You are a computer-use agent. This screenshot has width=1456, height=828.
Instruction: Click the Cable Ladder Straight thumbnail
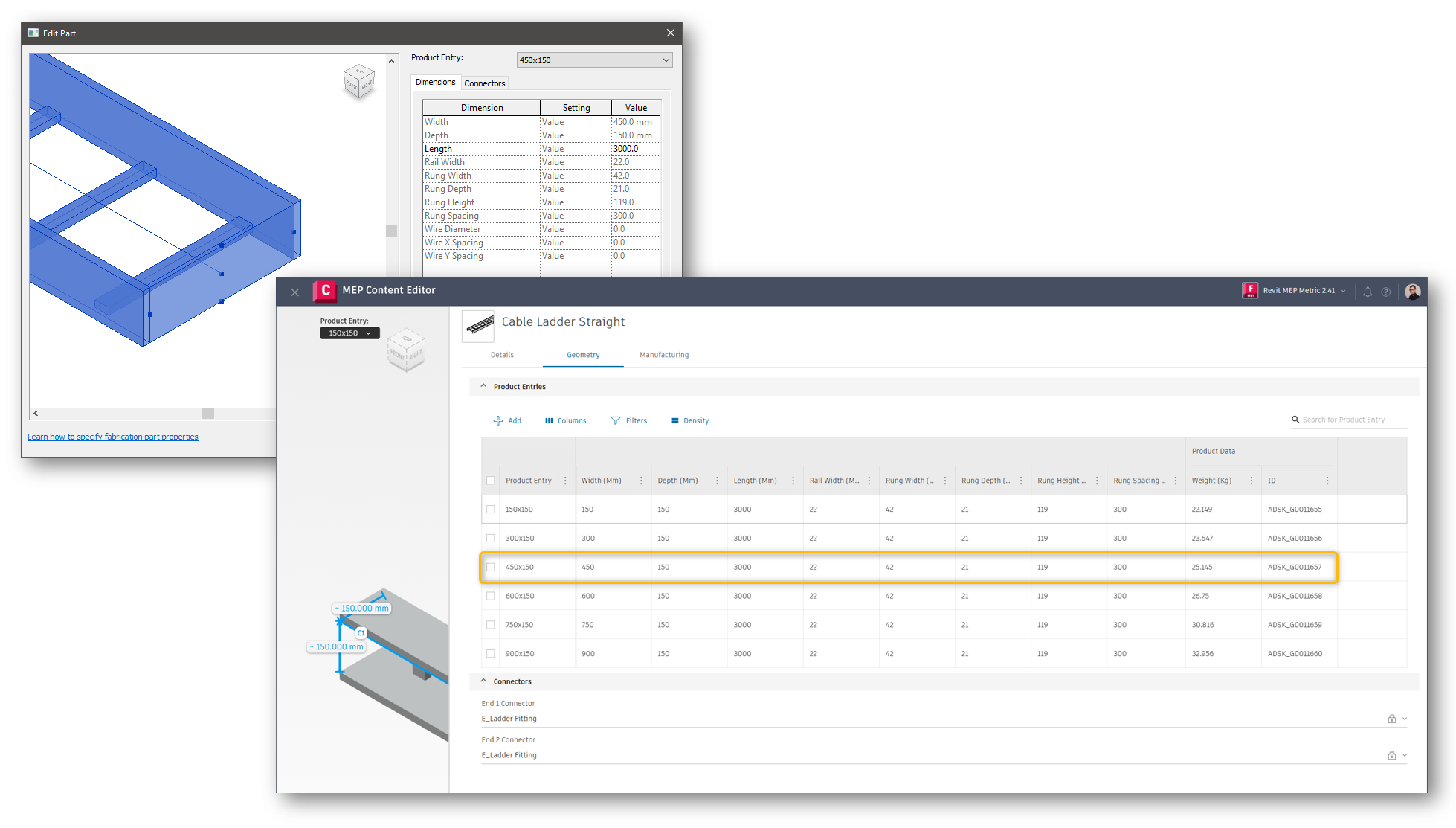click(x=478, y=326)
